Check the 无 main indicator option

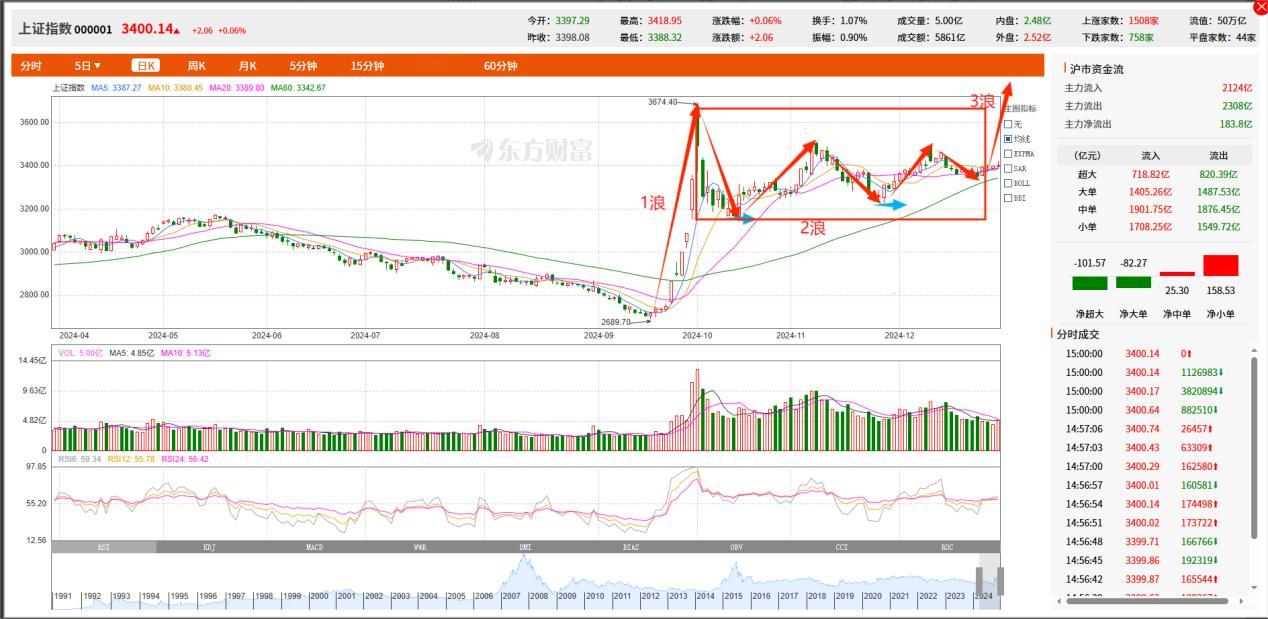click(1008, 124)
